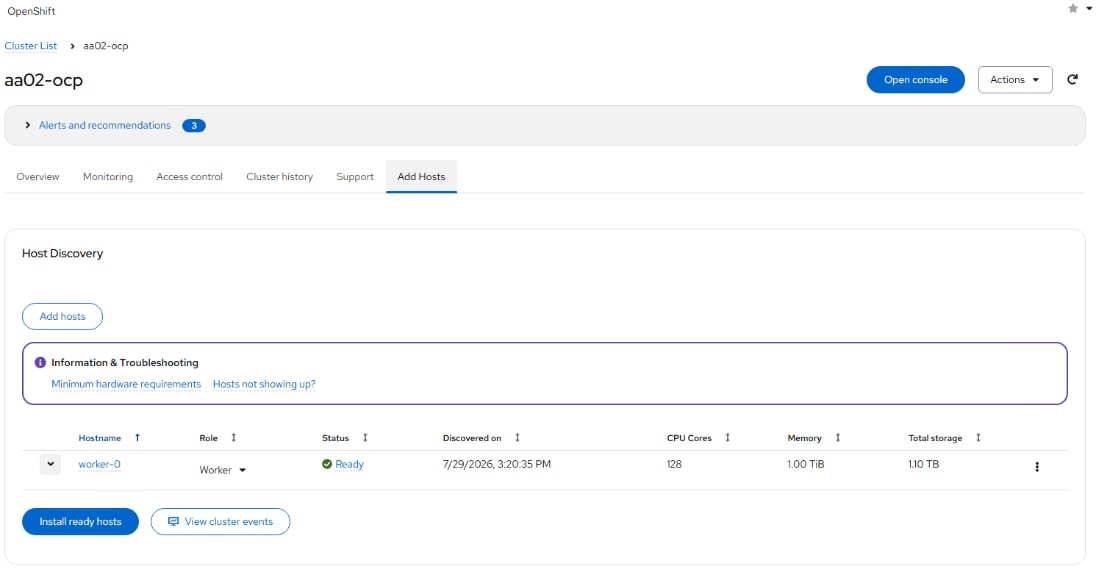Sort by Hostname column arrow
Screen dimensions: 1096x572
pyautogui.click(x=137, y=438)
